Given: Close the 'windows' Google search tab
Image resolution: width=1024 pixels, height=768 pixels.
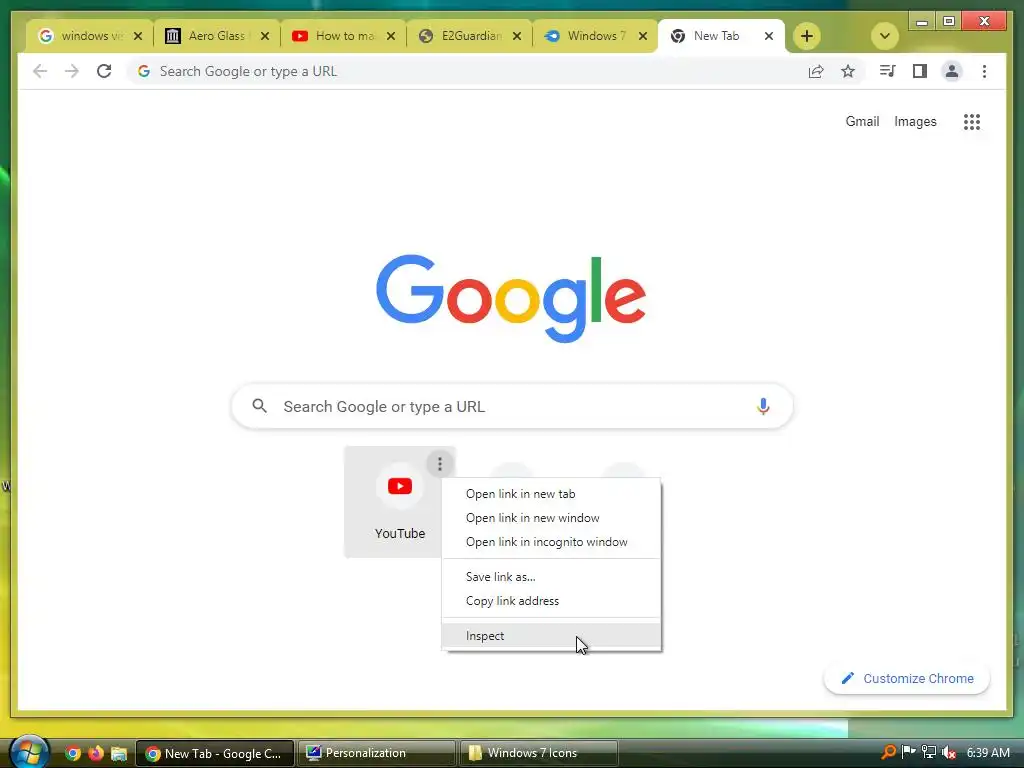Looking at the screenshot, I should point(138,36).
